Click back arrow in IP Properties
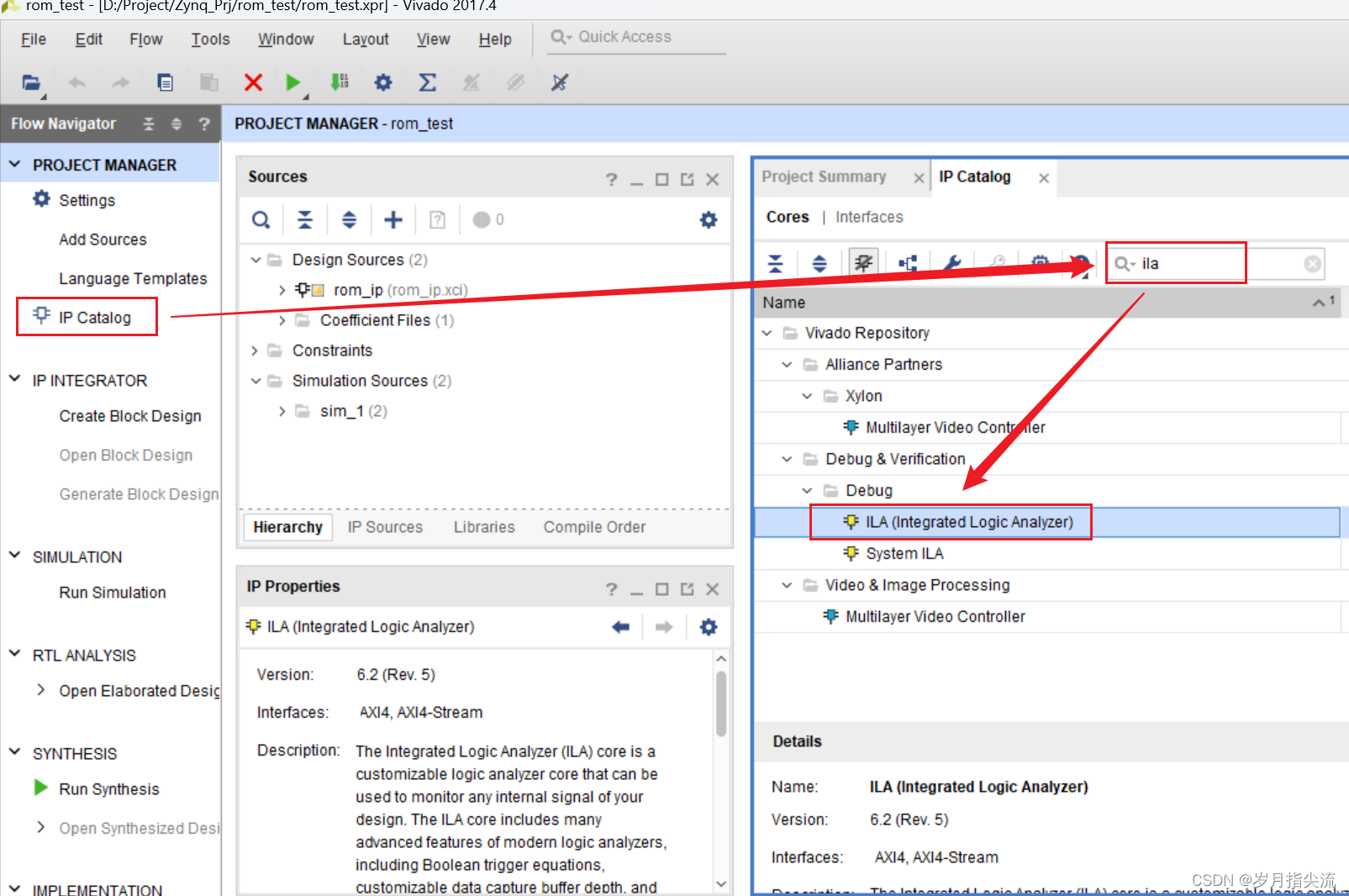 620,627
